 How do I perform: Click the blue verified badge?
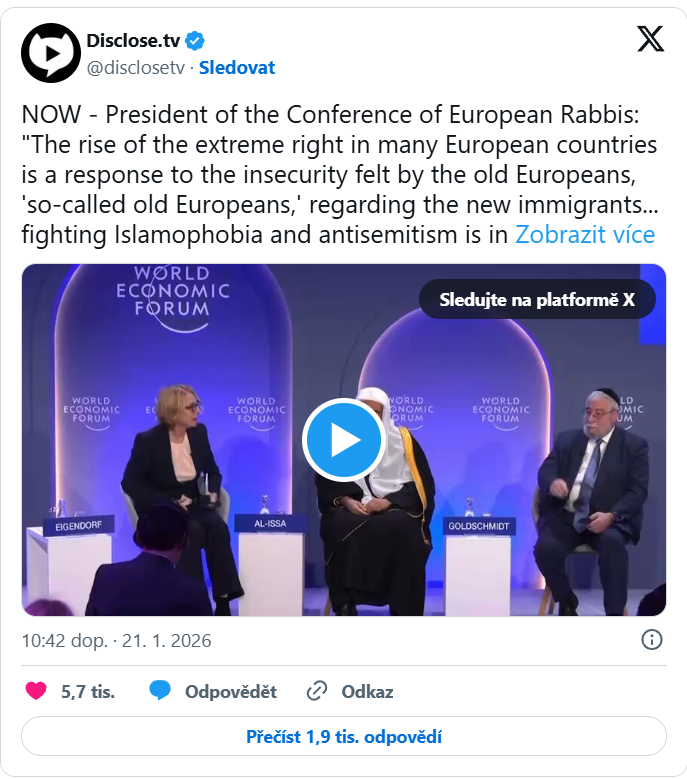(x=196, y=40)
